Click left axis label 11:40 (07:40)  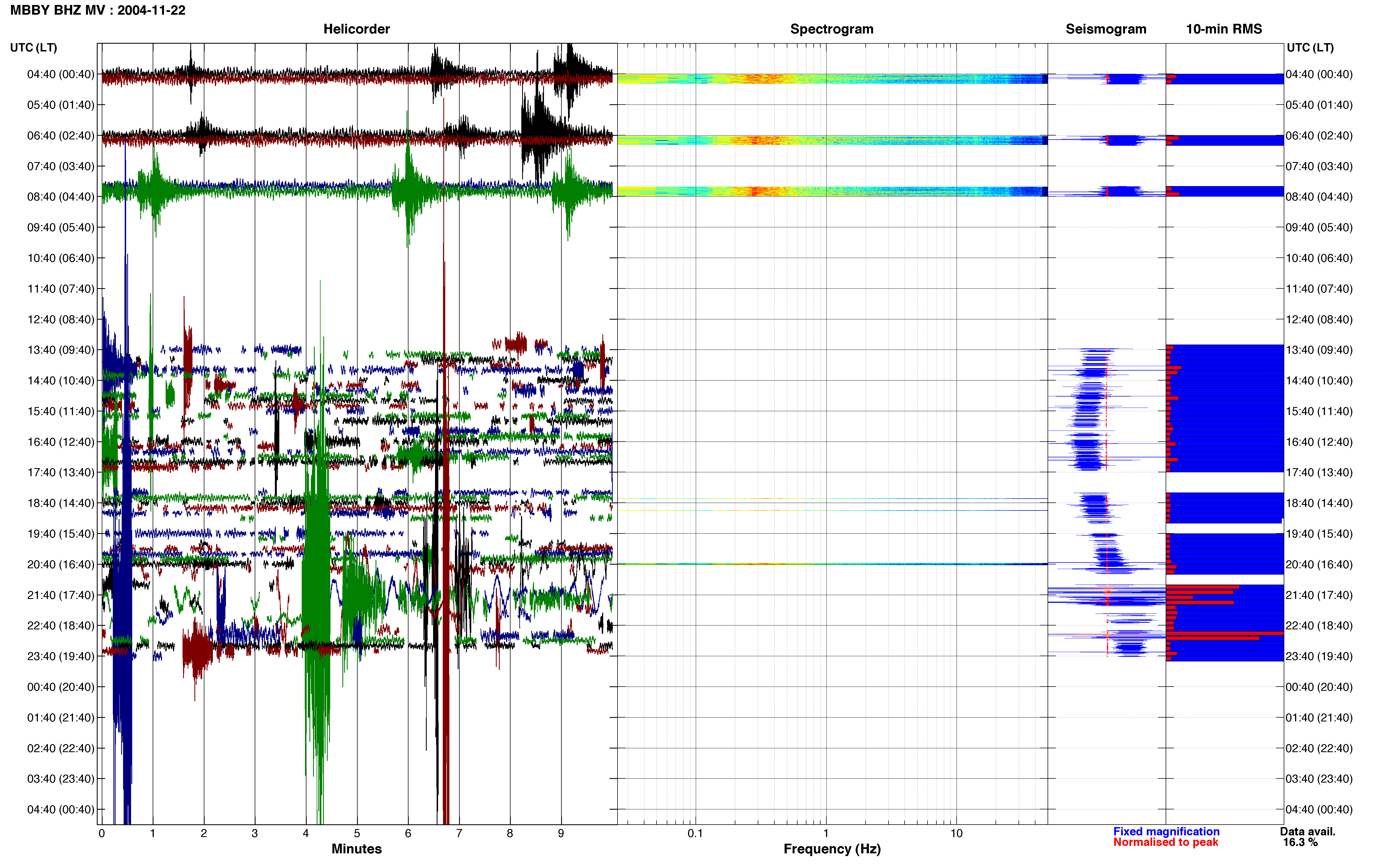61,288
